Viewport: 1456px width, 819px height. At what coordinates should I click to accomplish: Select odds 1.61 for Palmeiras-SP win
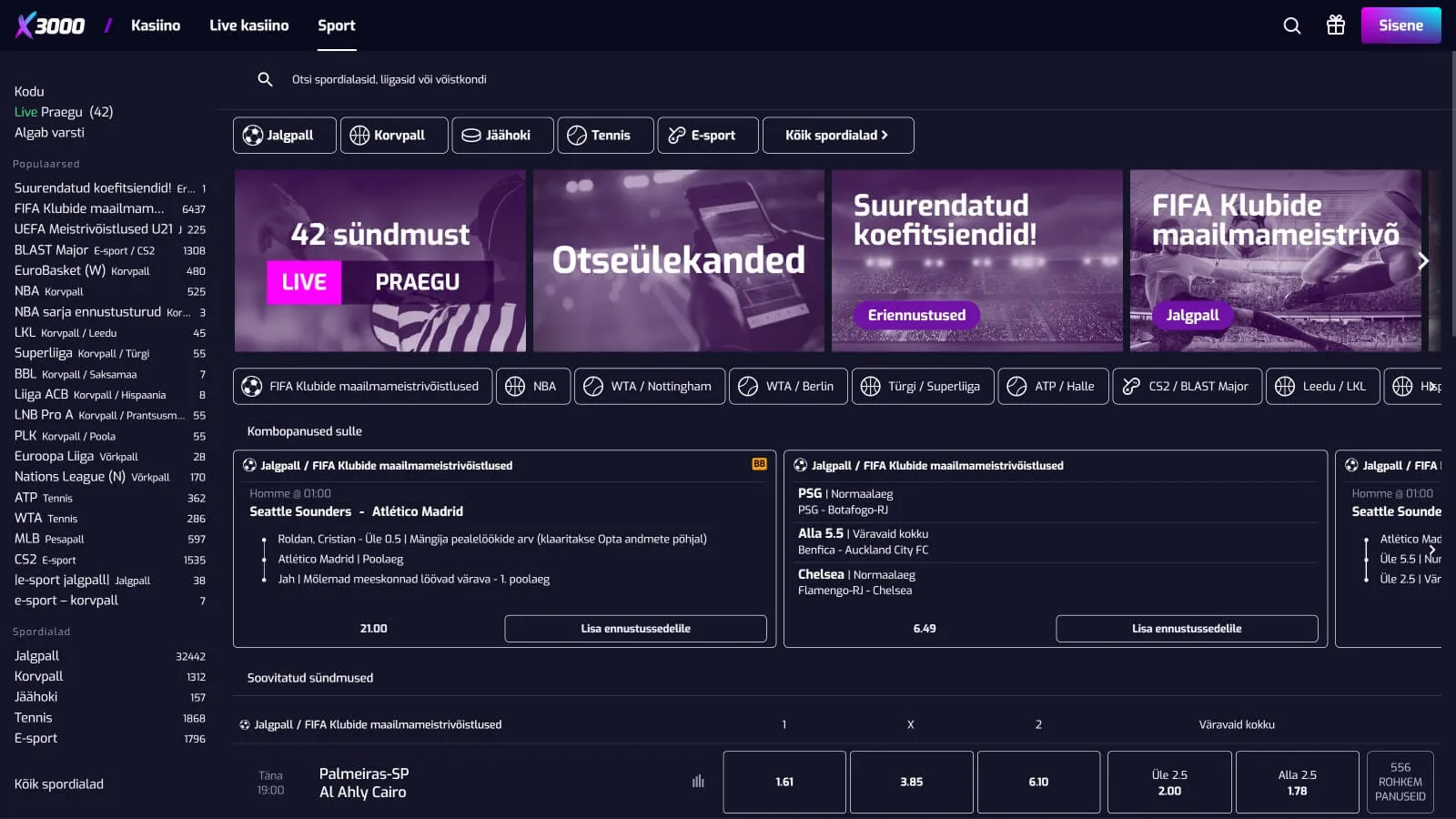pos(784,782)
